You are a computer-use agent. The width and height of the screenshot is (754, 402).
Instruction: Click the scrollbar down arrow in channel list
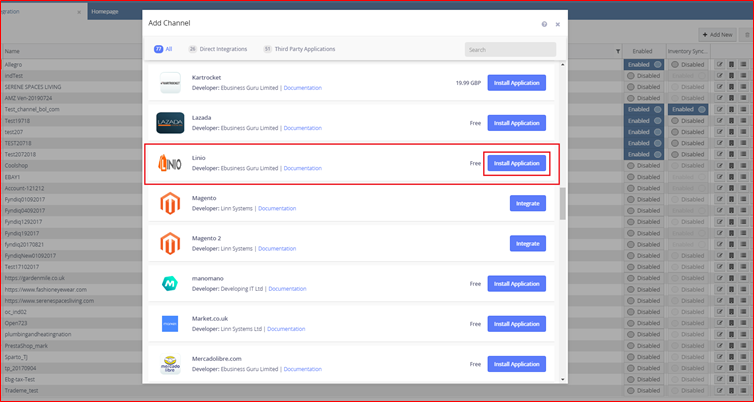click(563, 379)
